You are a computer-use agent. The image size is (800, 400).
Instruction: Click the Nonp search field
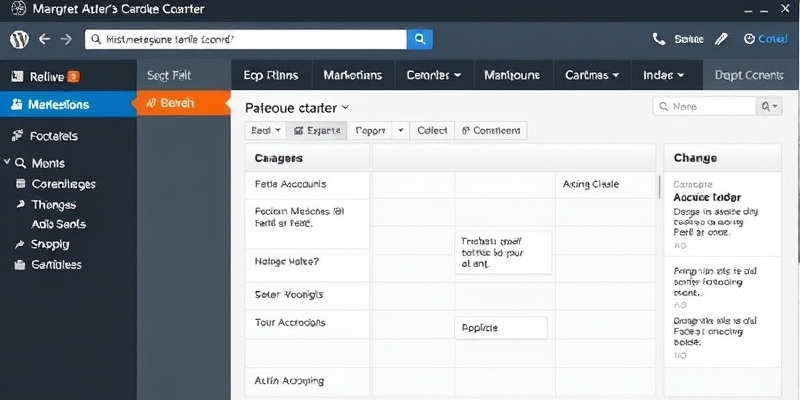[705, 107]
